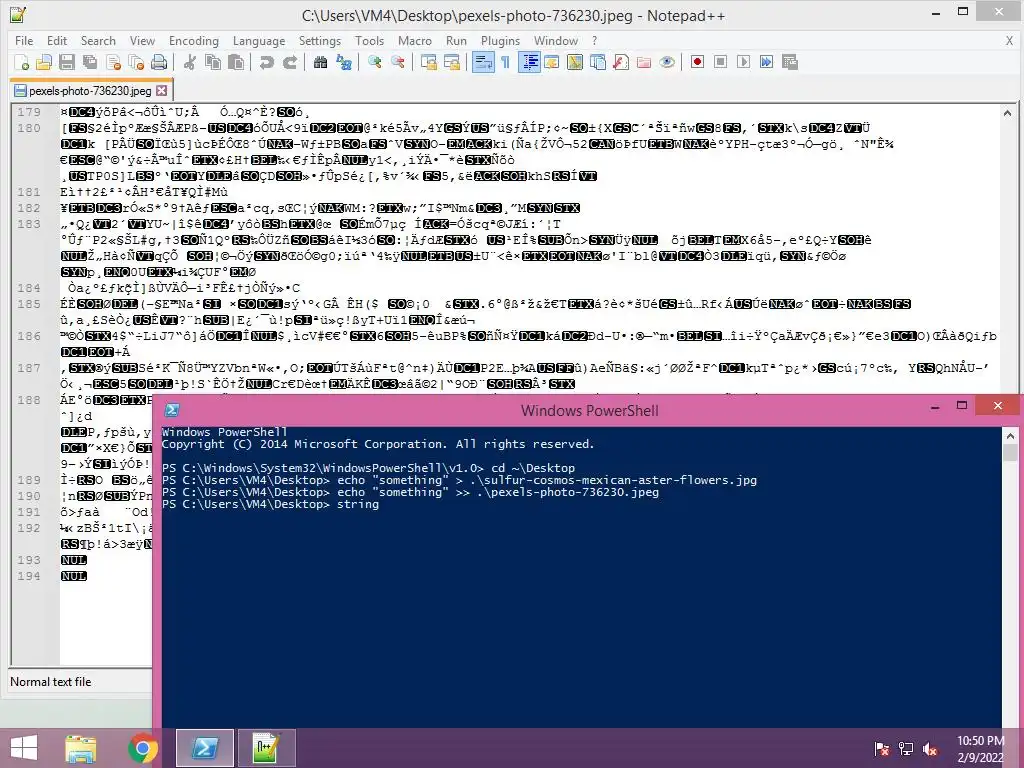The image size is (1024, 768).
Task: Click the Close All toolbar icon
Action: [136, 62]
